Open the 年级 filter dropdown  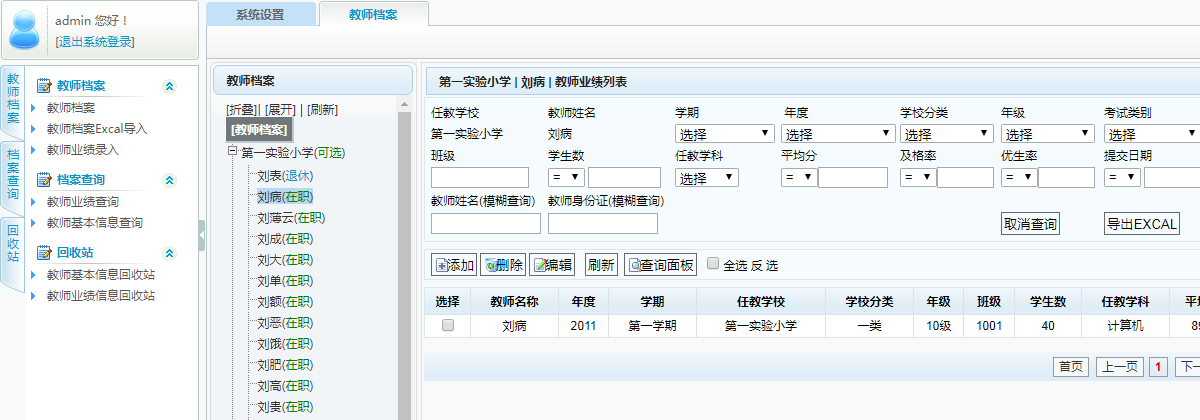(1047, 134)
